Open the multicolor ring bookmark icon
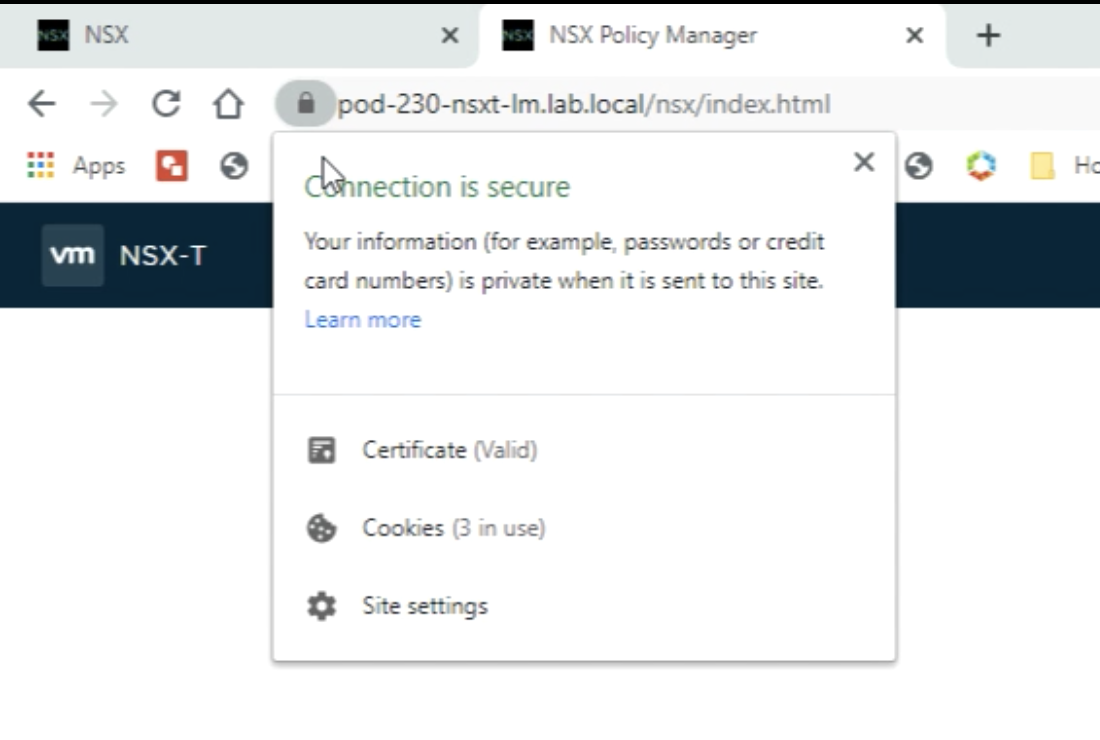The width and height of the screenshot is (1100, 740). pos(981,166)
